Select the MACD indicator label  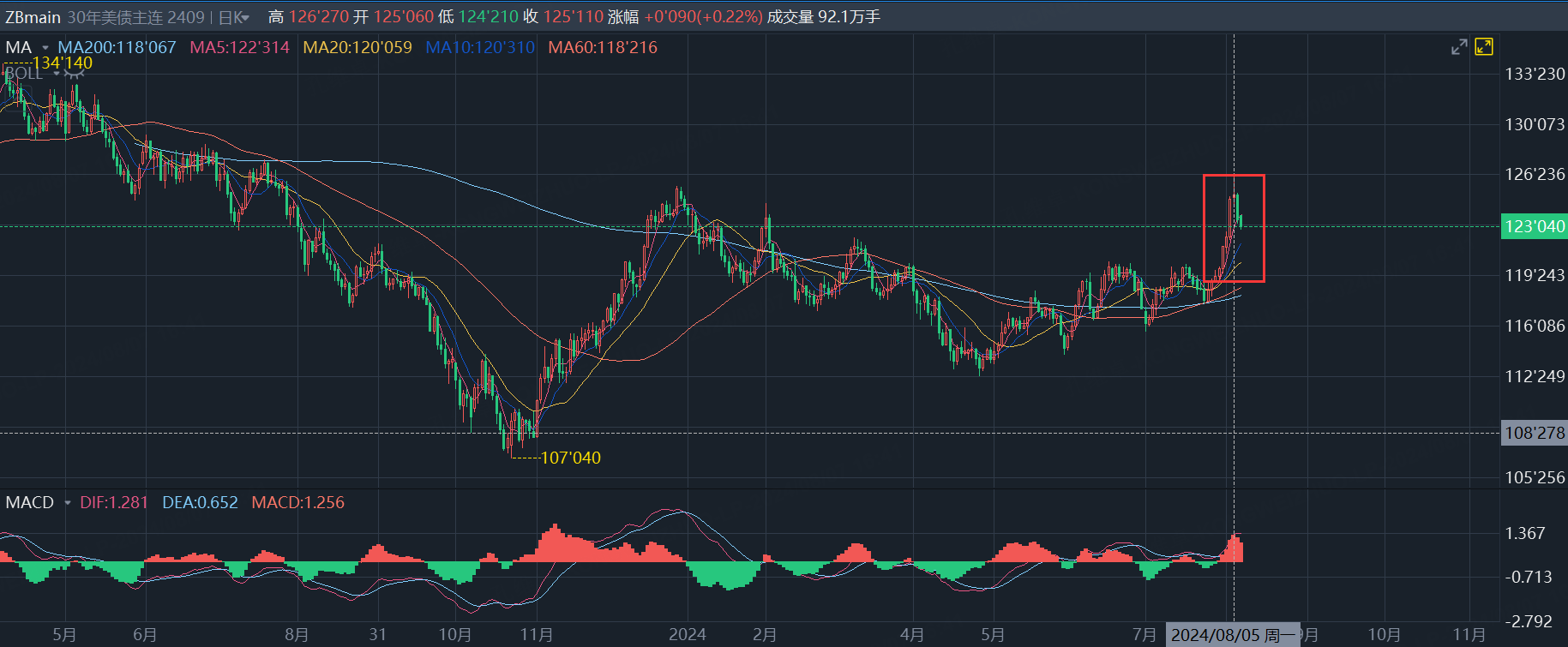(30, 503)
